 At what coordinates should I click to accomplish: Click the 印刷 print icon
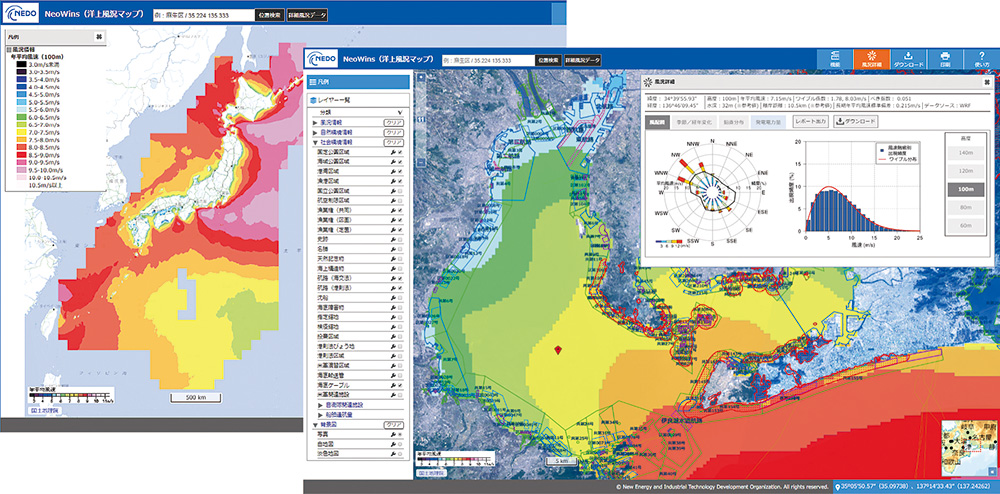[945, 58]
